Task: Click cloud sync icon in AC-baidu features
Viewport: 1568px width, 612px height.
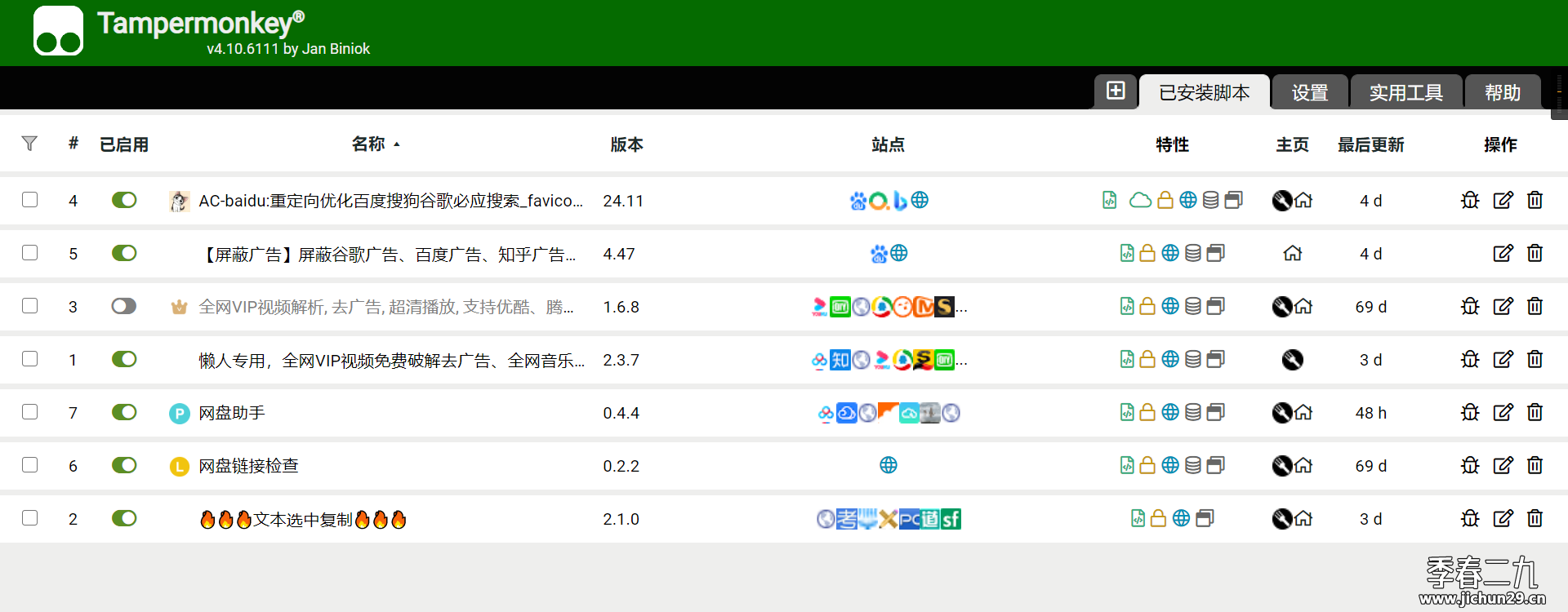Action: [1140, 200]
